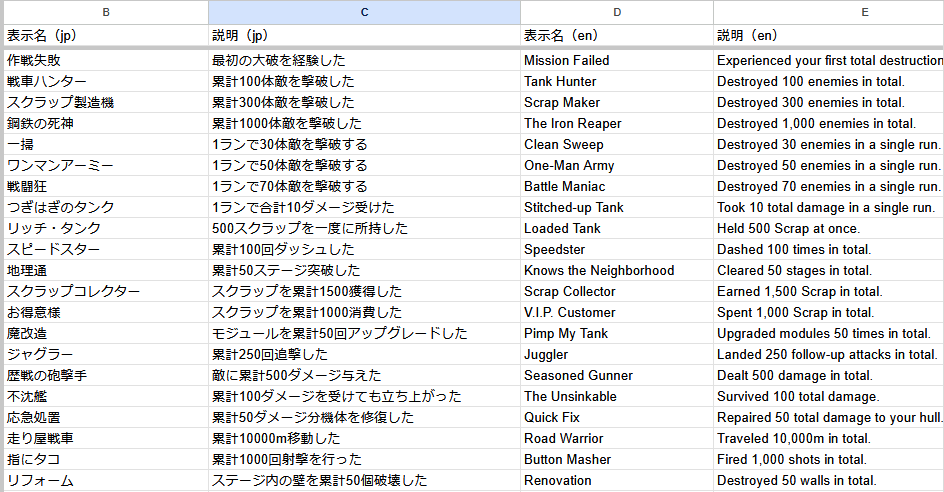Viewport: 944px width, 492px height.
Task: Select cell Scrap Maker
Action: 617,102
